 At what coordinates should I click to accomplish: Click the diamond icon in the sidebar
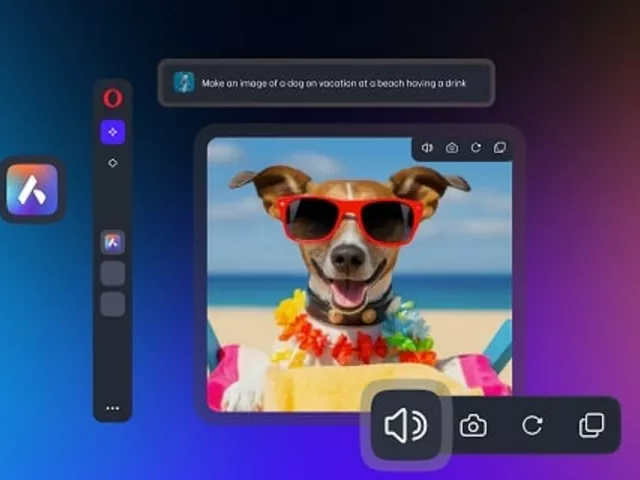(112, 162)
